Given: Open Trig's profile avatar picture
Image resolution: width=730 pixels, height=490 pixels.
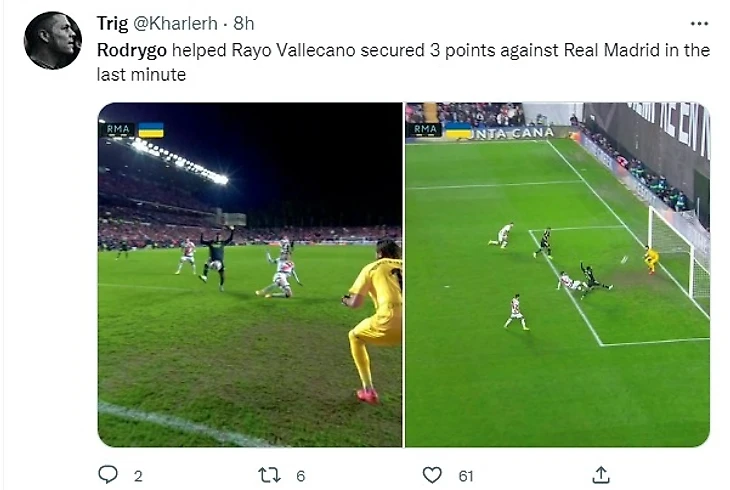Looking at the screenshot, I should [53, 41].
